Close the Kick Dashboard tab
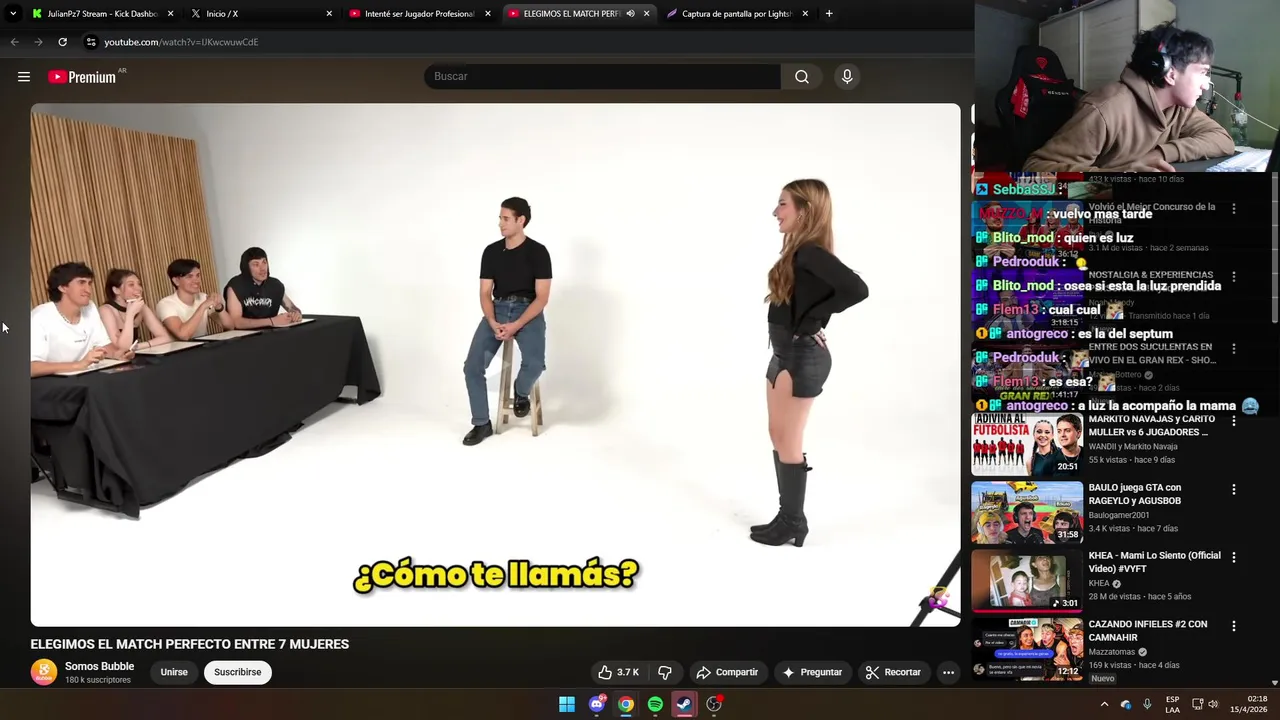 (x=170, y=14)
